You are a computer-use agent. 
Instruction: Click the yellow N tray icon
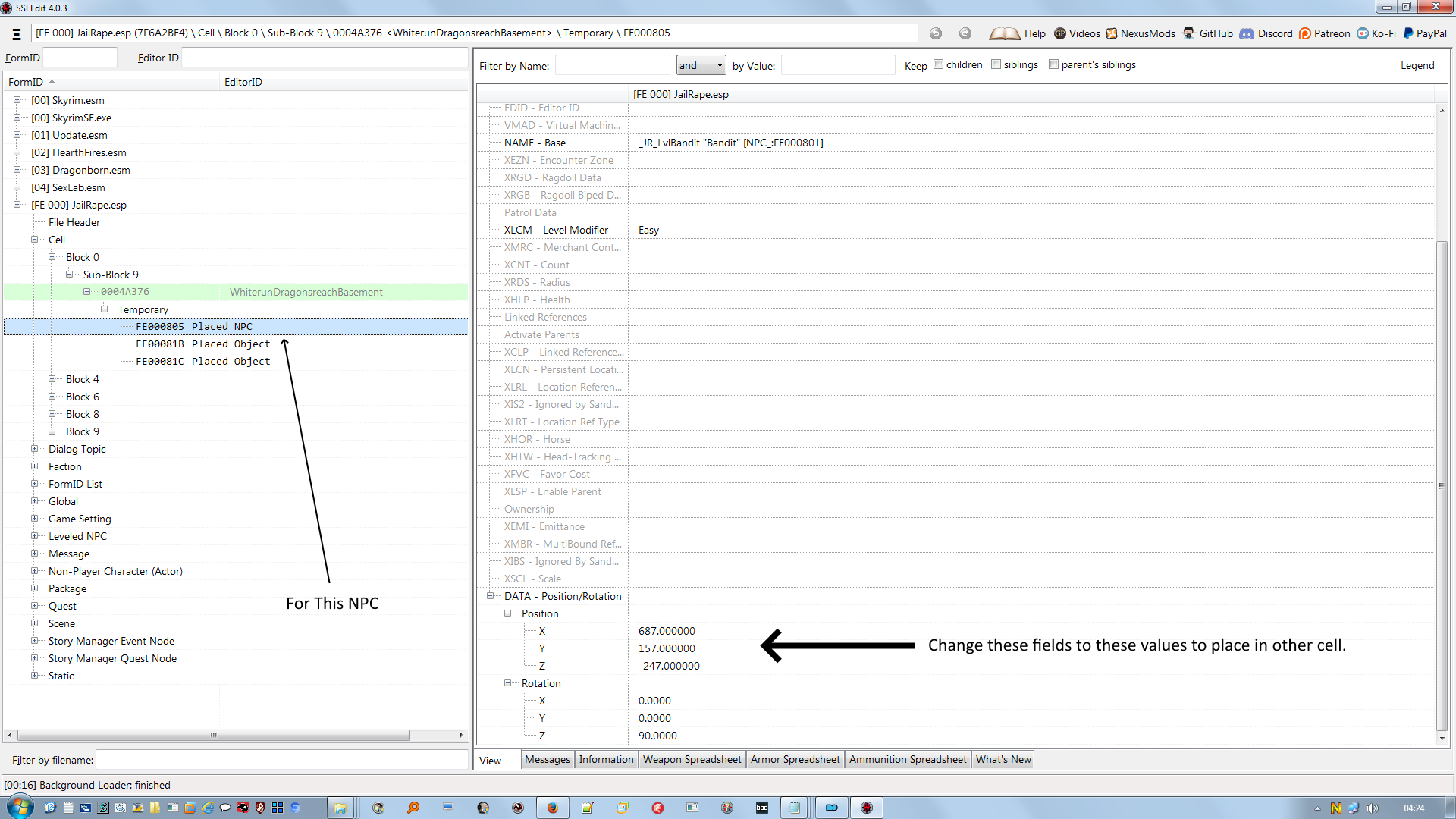[x=1335, y=808]
